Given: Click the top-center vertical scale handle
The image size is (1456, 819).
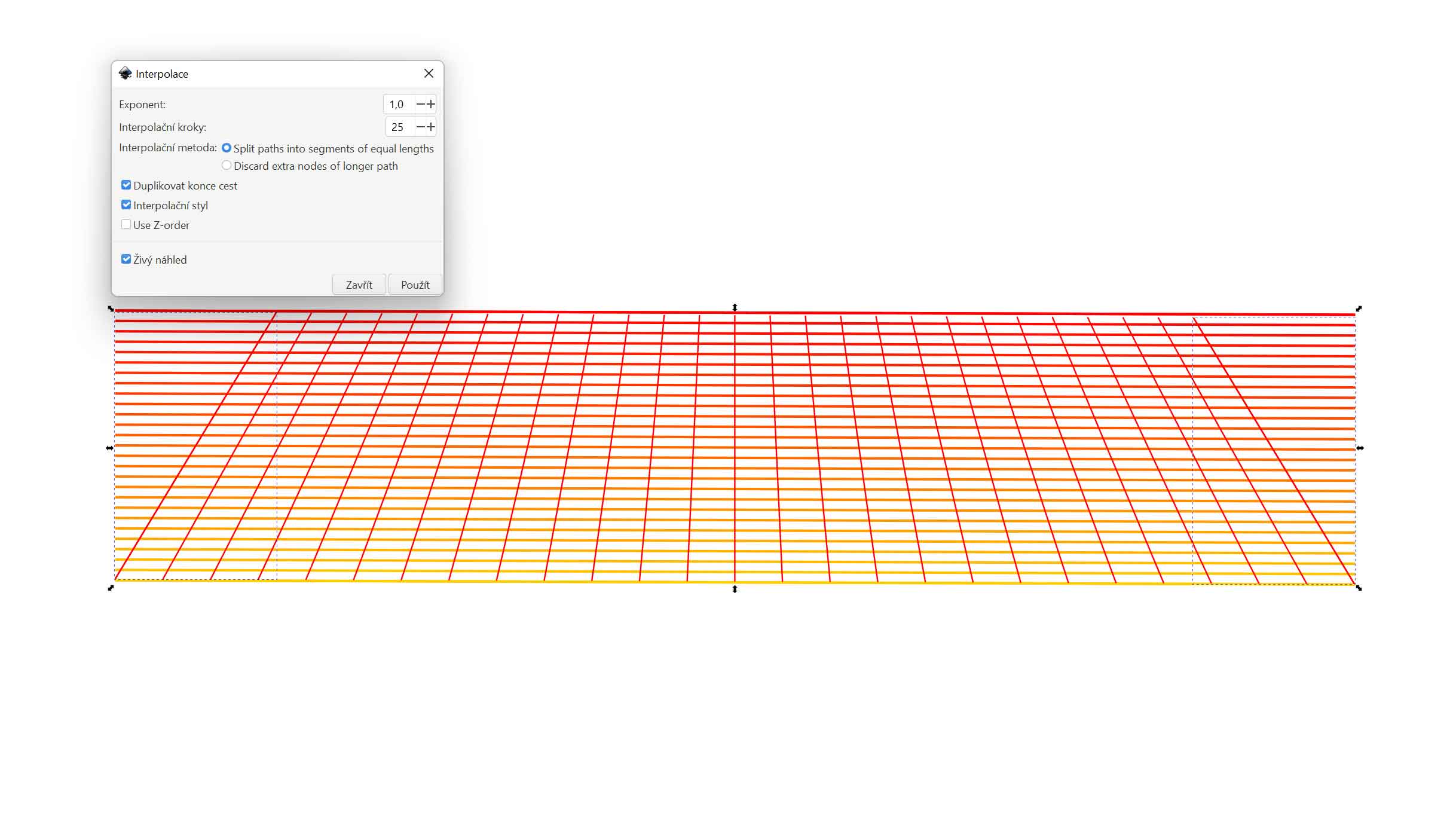Looking at the screenshot, I should click(735, 307).
